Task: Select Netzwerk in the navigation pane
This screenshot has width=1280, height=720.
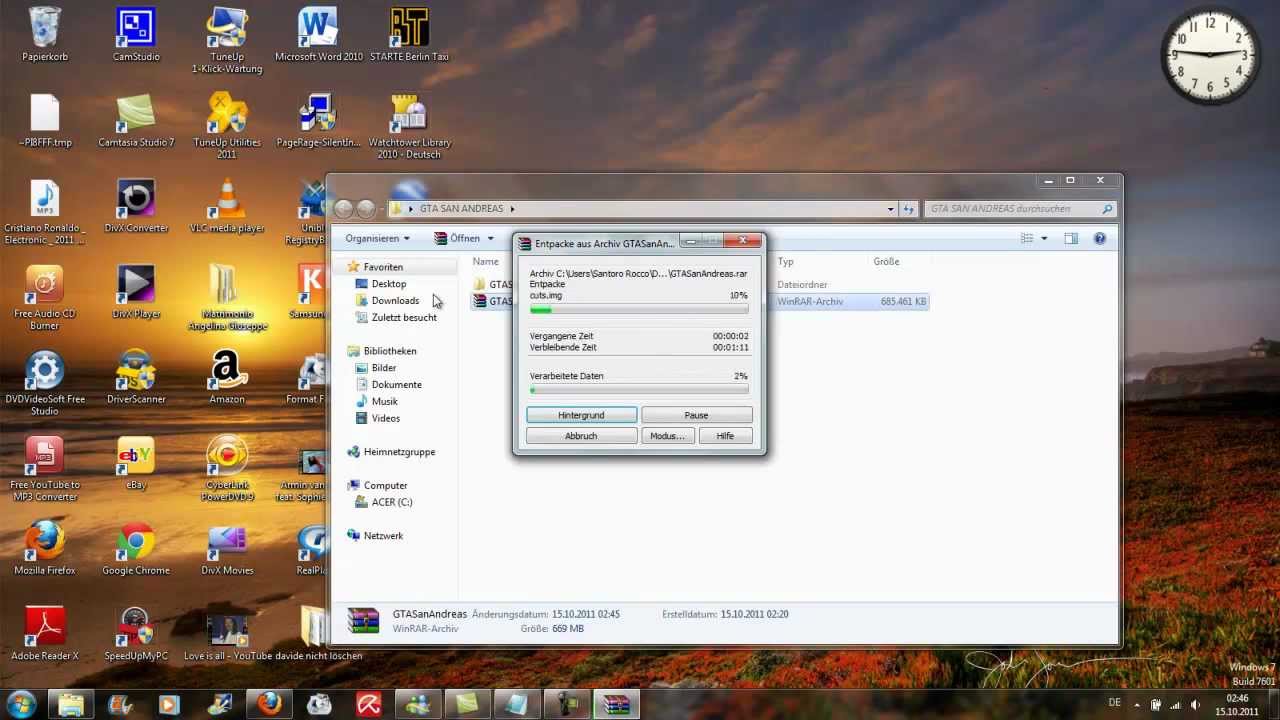Action: coord(383,536)
